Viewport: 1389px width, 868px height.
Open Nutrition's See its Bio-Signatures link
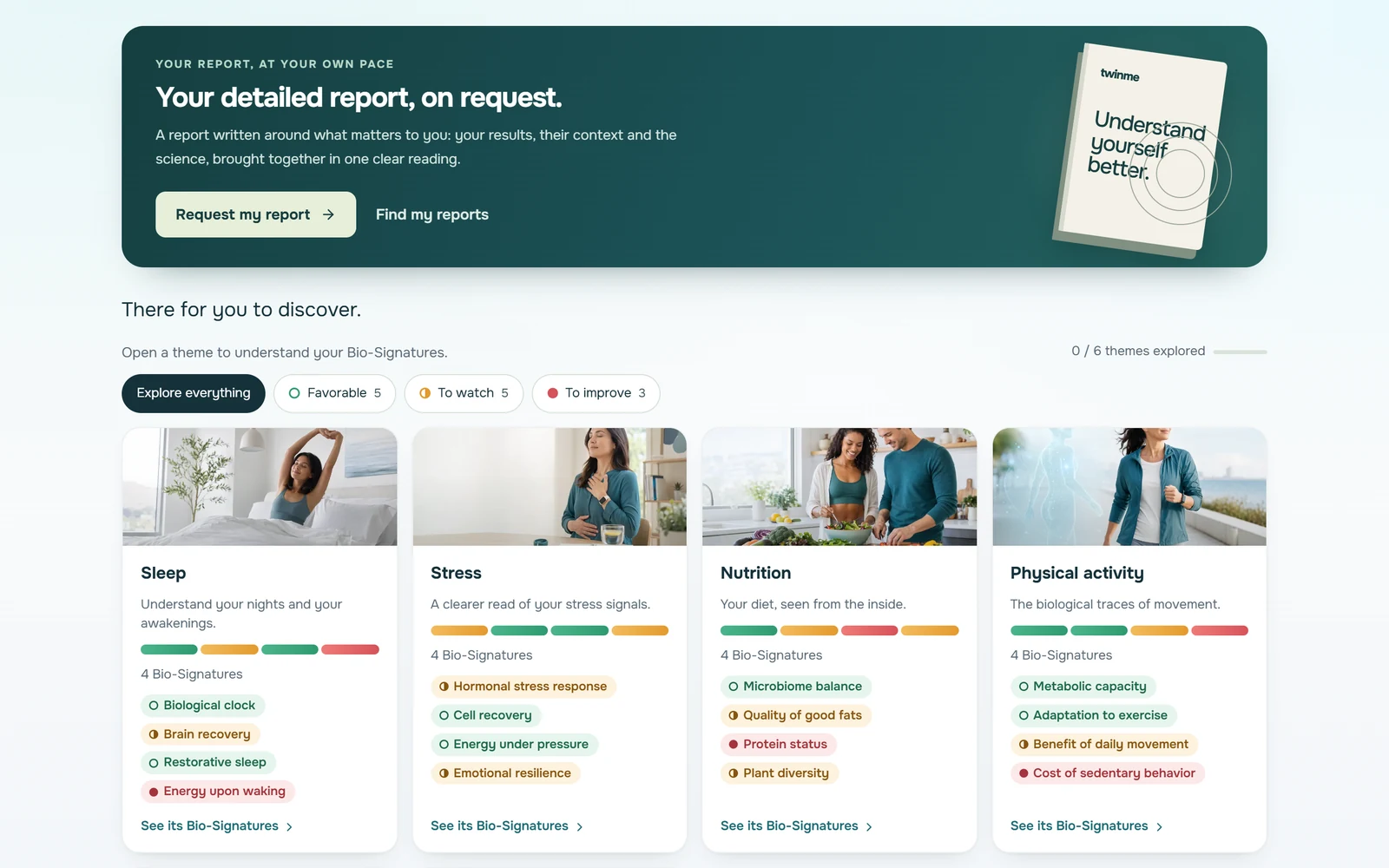tap(797, 826)
